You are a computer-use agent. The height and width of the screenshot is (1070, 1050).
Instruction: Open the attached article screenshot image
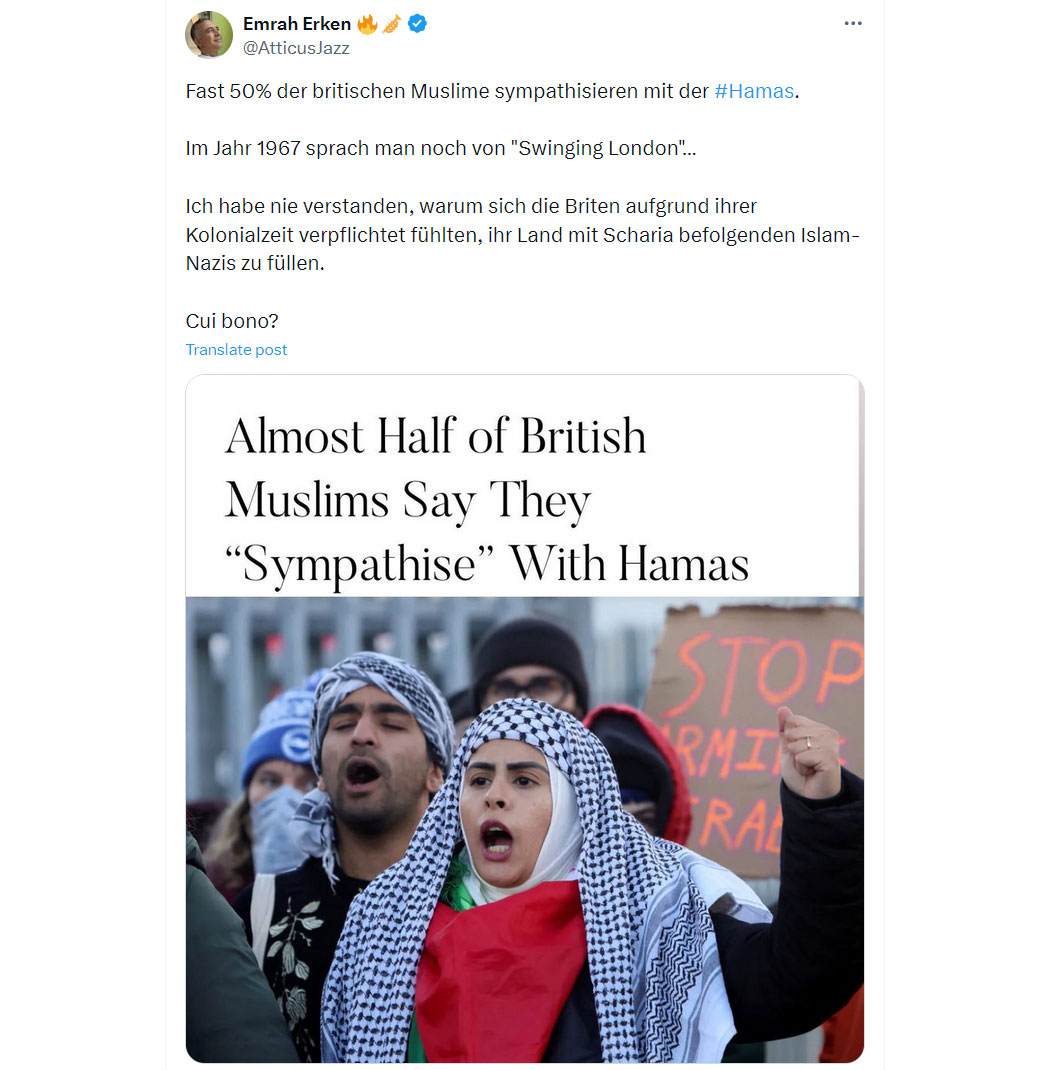[525, 719]
